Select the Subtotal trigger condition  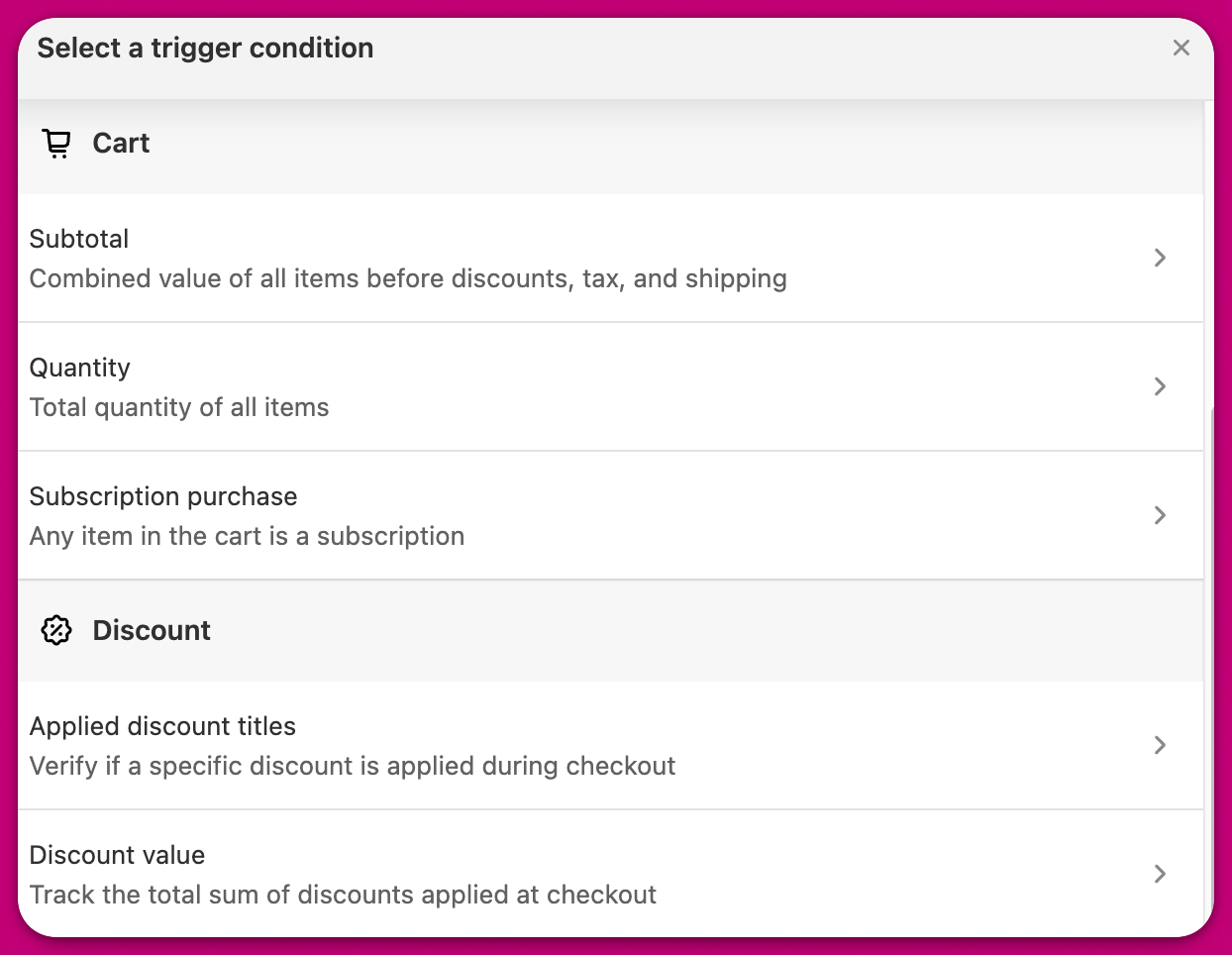[79, 239]
